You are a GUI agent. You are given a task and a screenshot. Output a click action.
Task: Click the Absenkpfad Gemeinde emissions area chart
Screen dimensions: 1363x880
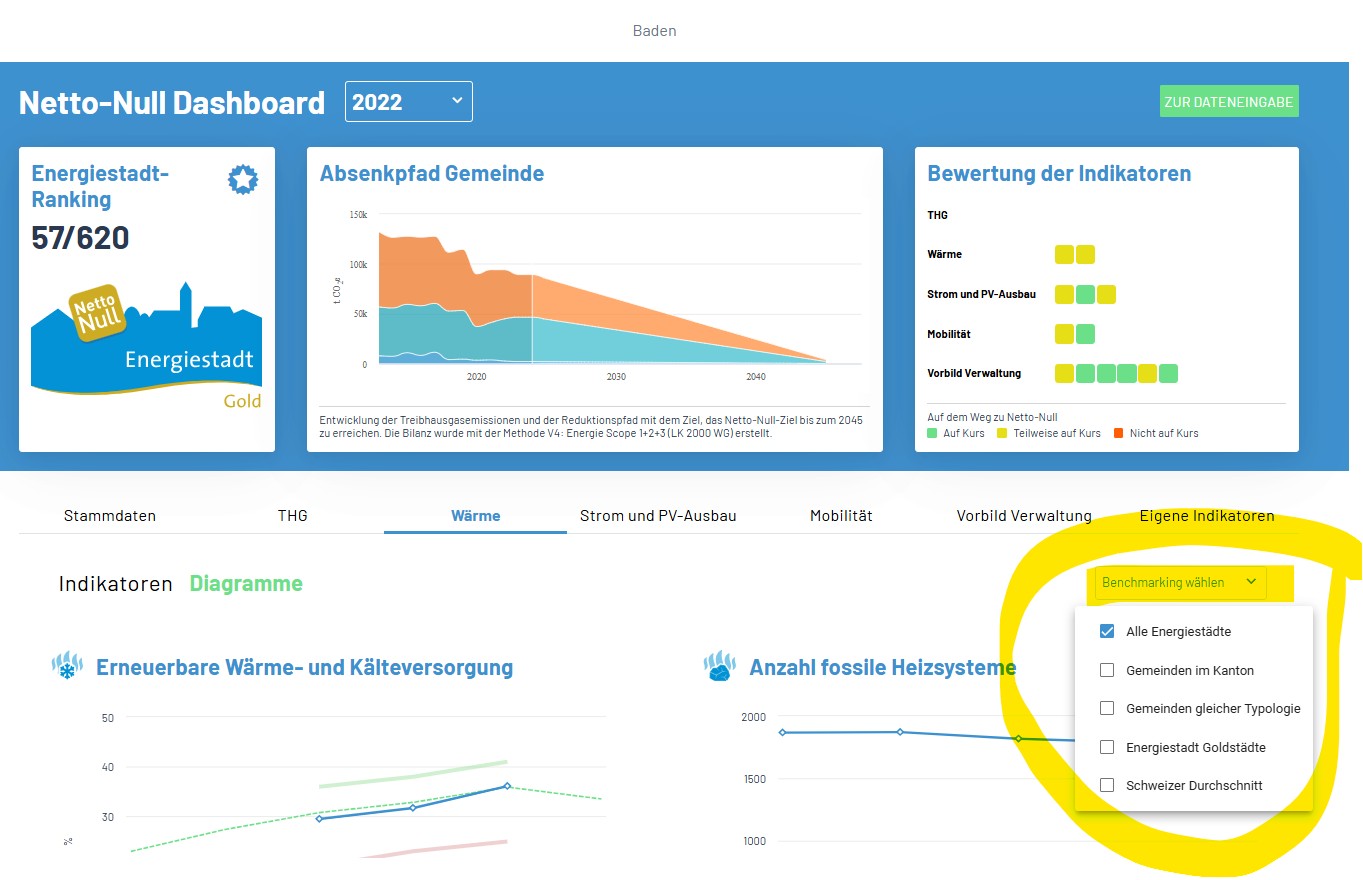coord(603,297)
